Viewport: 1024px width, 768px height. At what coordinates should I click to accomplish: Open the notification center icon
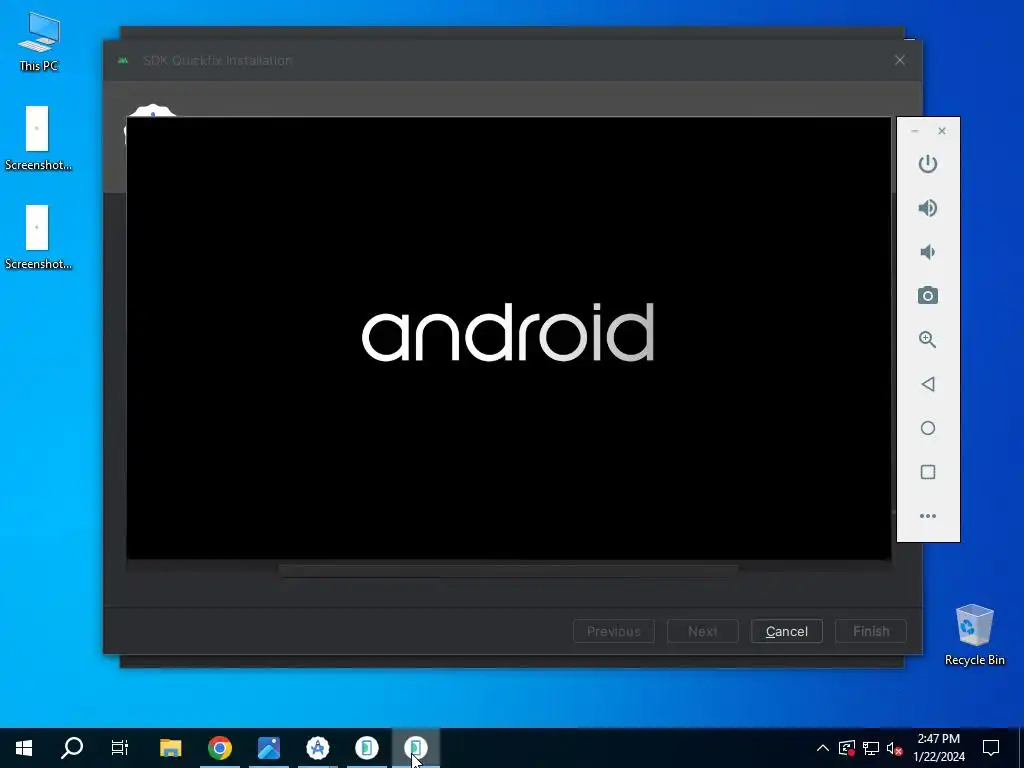click(991, 748)
